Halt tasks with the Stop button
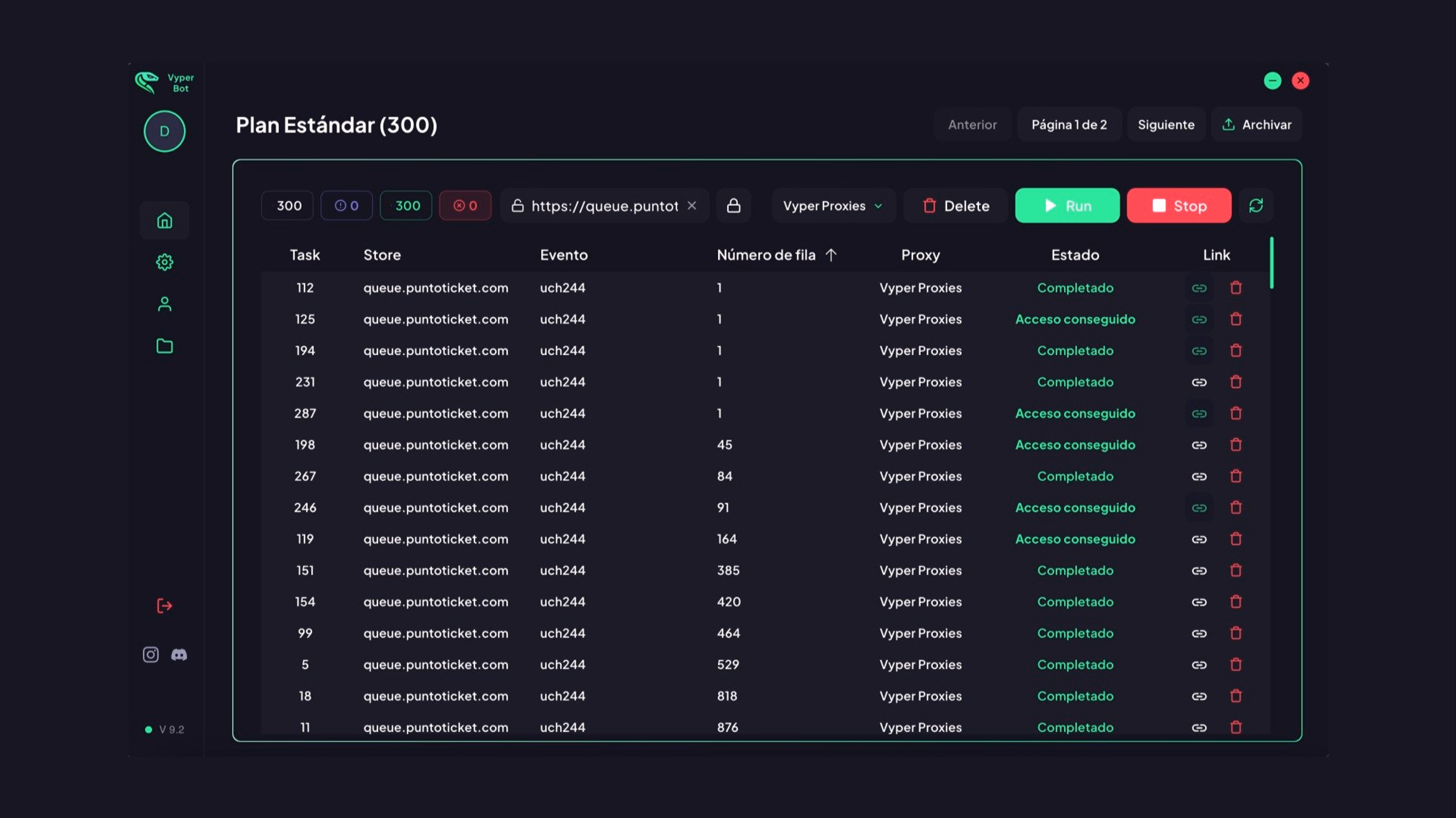 [x=1179, y=205]
